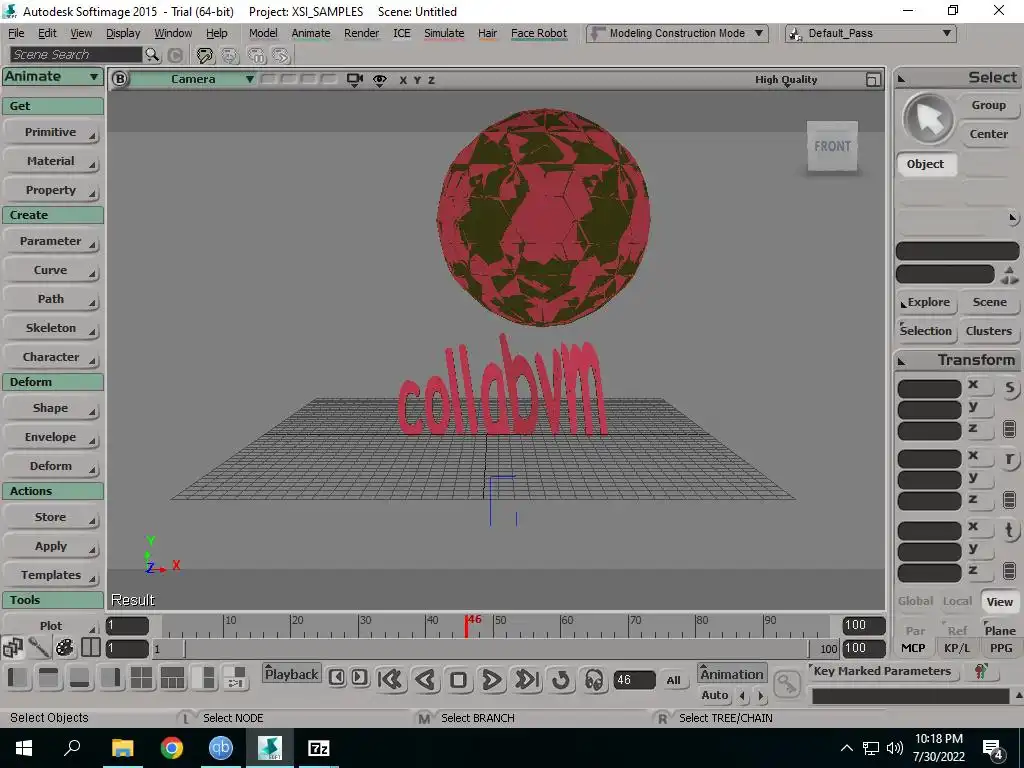Image resolution: width=1024 pixels, height=768 pixels.
Task: Step to previous frame button
Action: 337,677
